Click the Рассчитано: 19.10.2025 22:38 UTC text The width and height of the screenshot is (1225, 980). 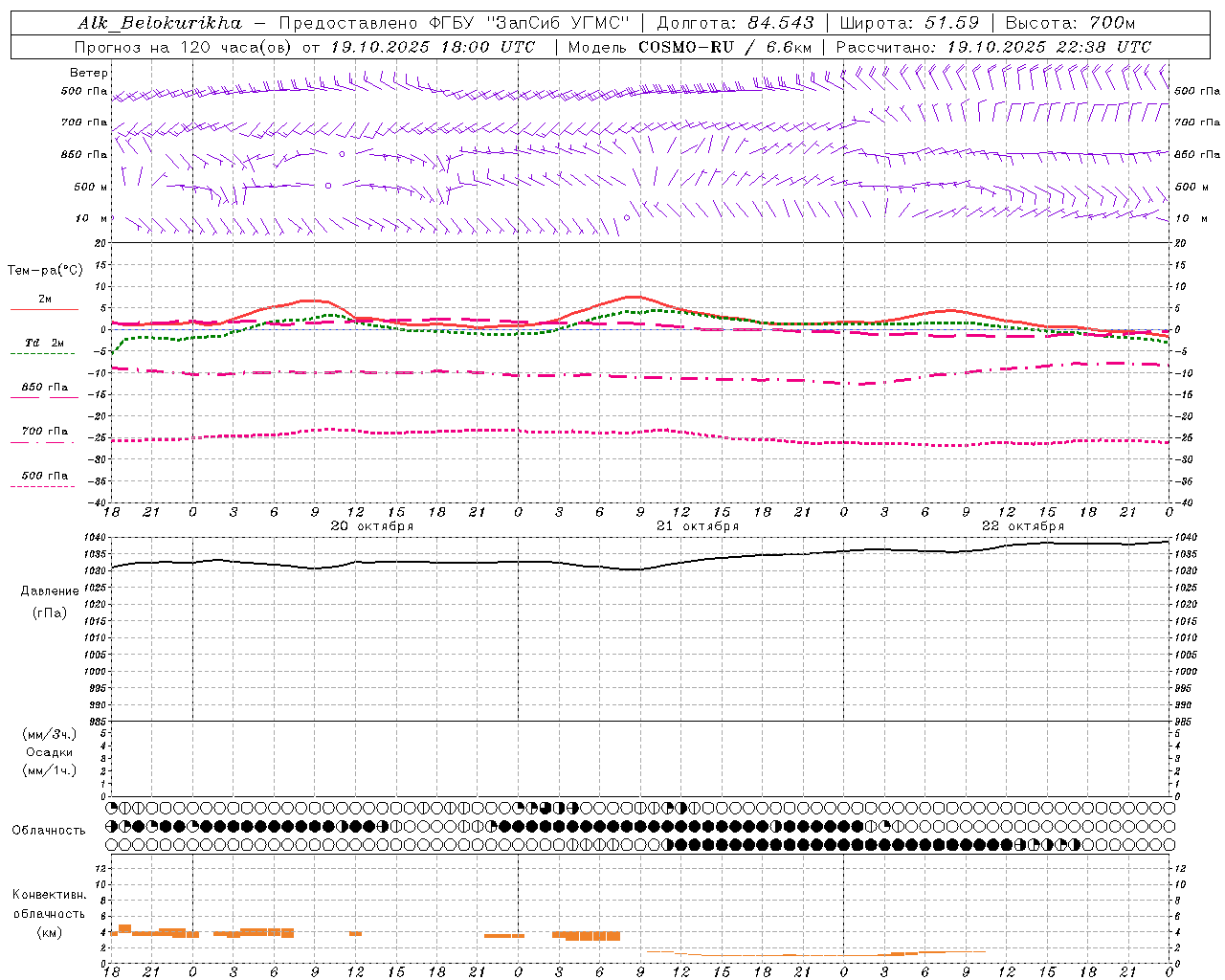993,47
